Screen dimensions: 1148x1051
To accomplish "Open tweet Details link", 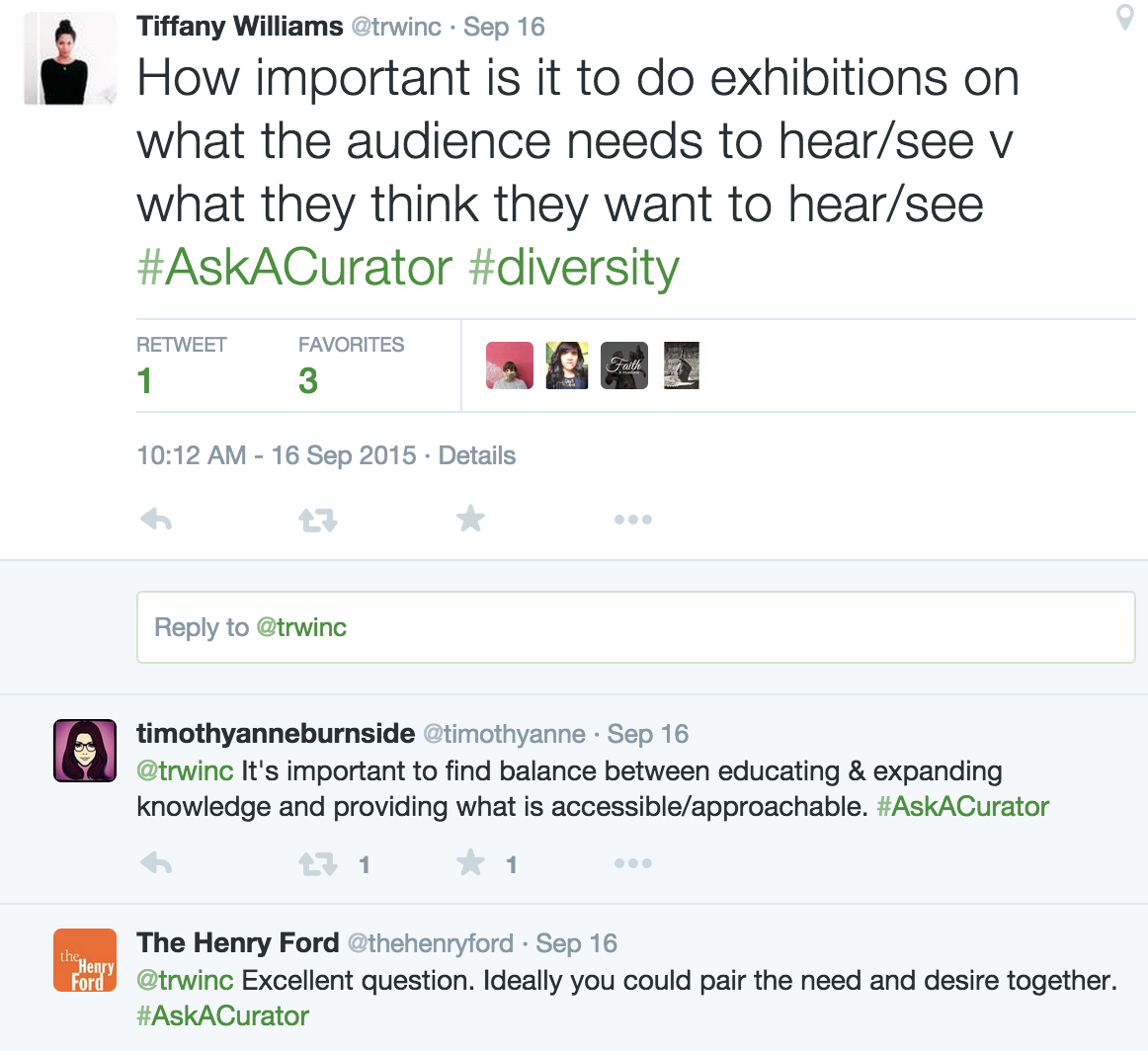I will pyautogui.click(x=476, y=455).
